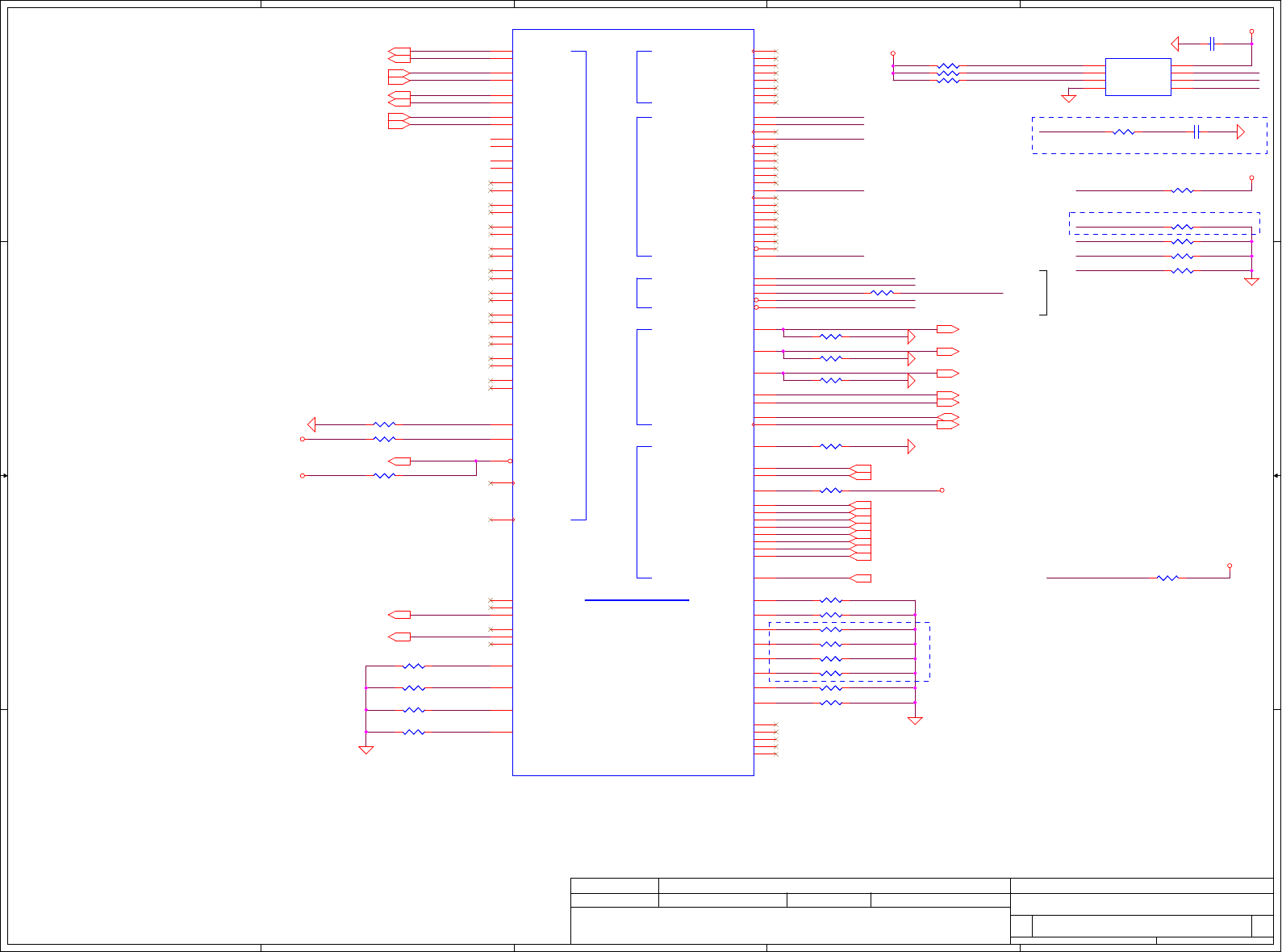This screenshot has height=952, width=1282.
Task: Click the large title block description cell at bottom
Action: [791, 925]
